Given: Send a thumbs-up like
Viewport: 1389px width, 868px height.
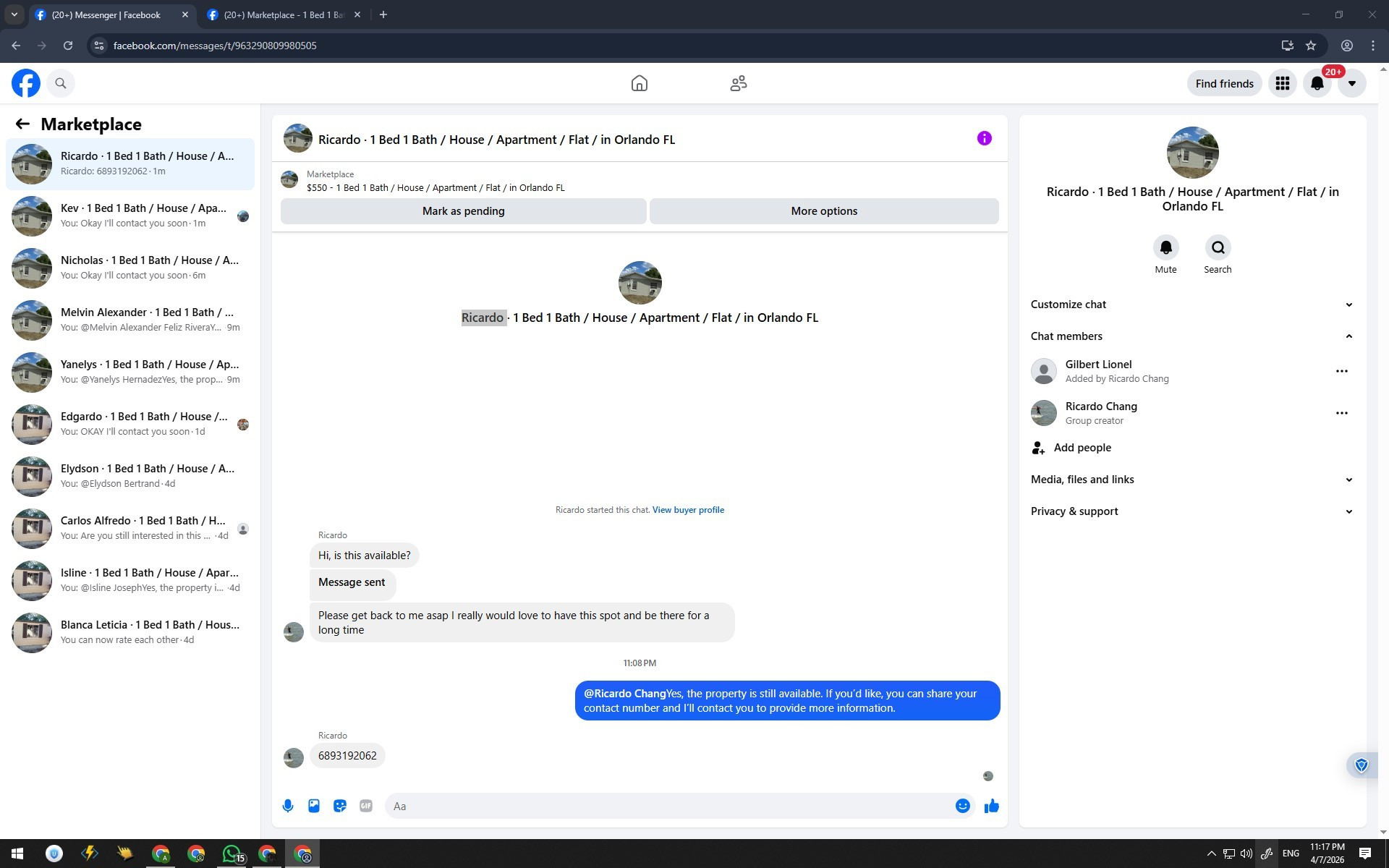Looking at the screenshot, I should click(991, 806).
